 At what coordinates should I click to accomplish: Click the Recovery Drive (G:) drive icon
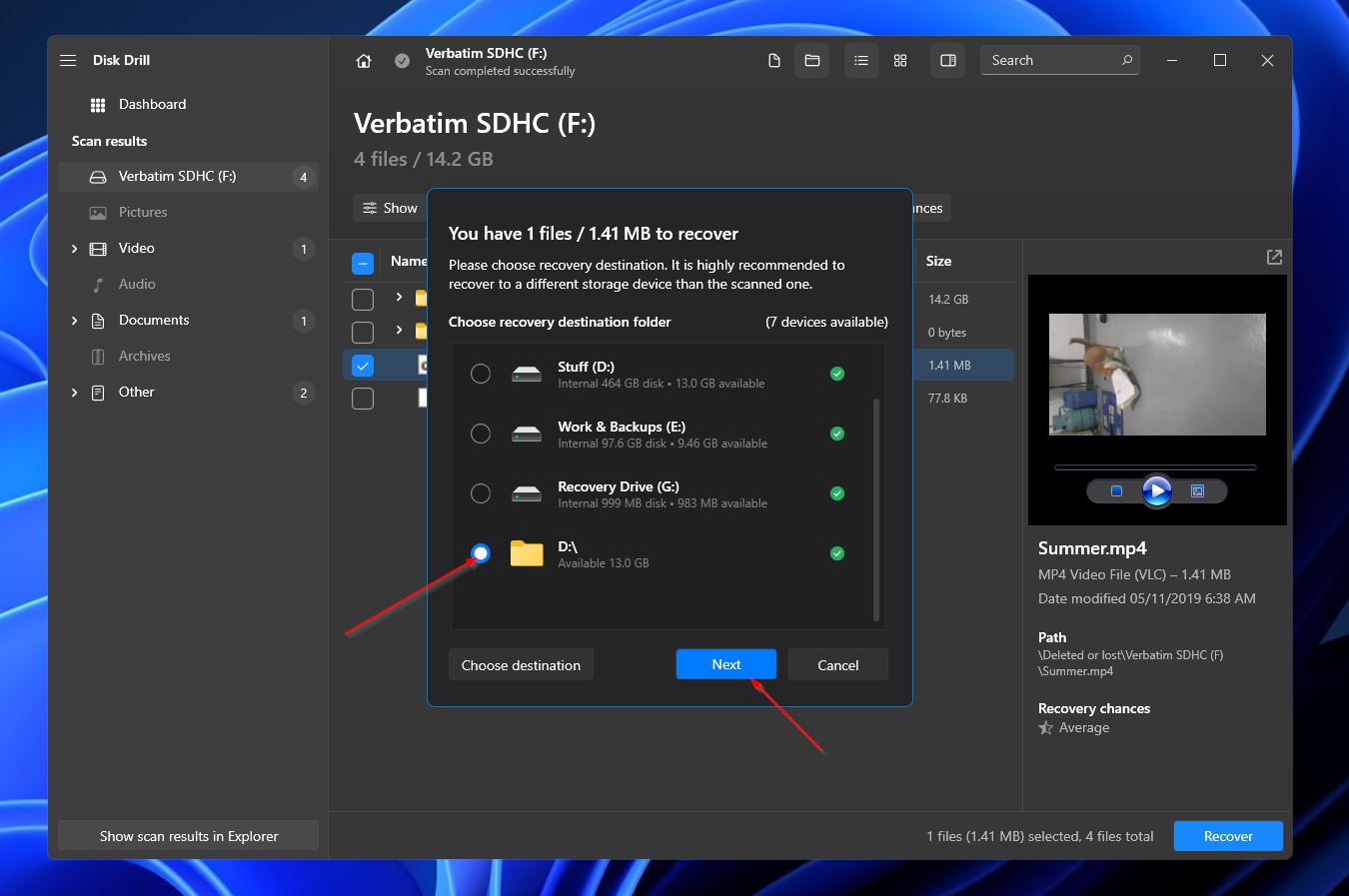[527, 493]
